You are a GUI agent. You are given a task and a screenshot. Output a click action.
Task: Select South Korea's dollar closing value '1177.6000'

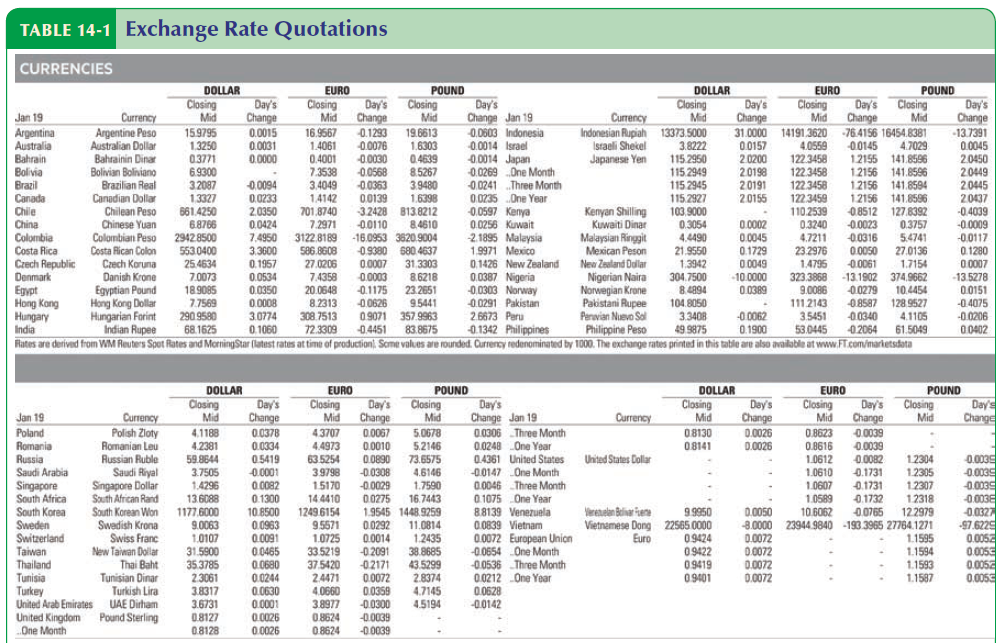coord(198,512)
